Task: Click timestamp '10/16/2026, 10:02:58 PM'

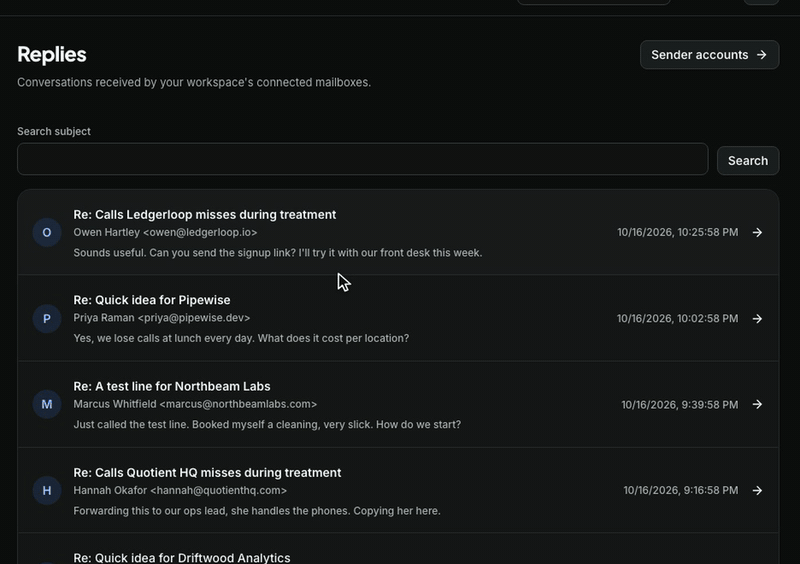Action: point(678,318)
